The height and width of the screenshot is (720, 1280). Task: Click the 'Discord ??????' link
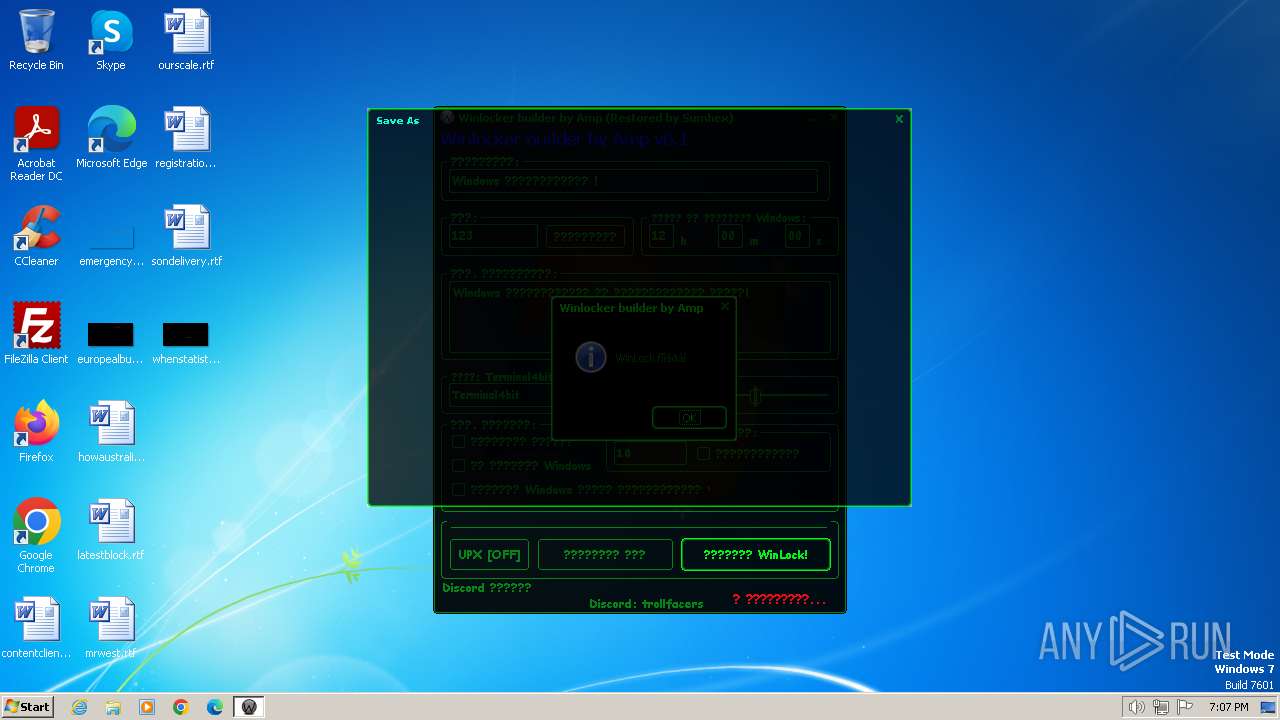(487, 588)
